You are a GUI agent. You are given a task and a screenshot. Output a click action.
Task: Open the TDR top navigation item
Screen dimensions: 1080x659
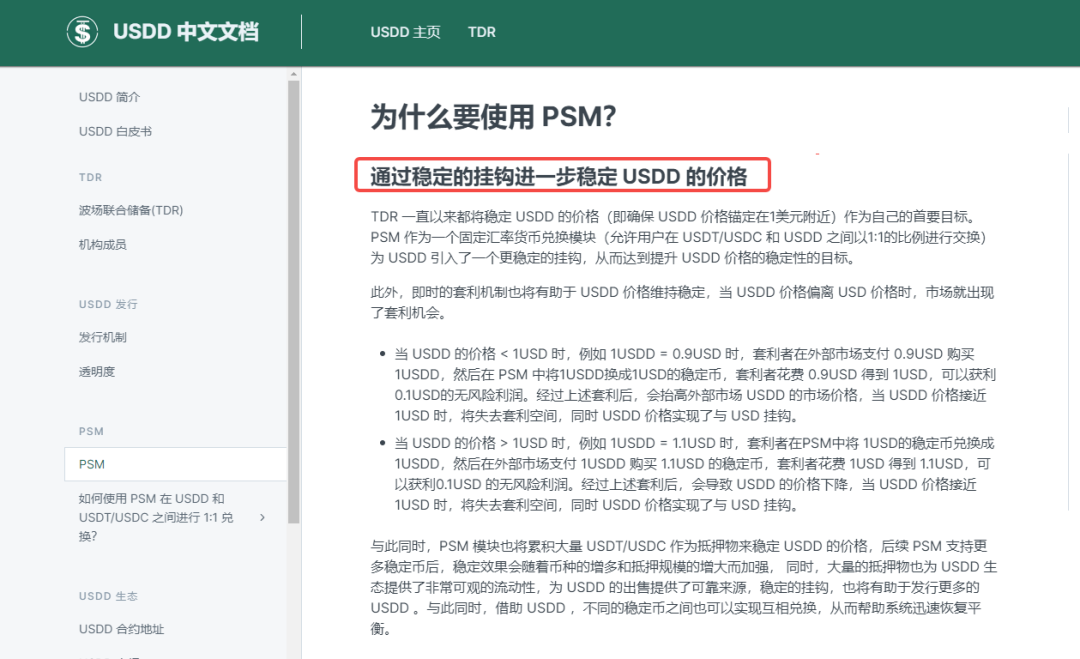tap(481, 32)
